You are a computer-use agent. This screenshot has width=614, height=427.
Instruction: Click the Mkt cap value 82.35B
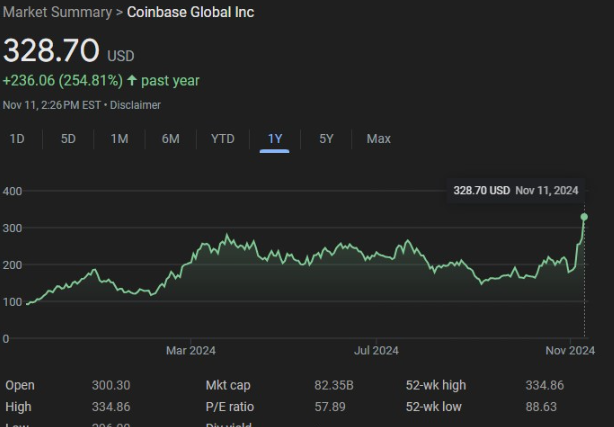[334, 385]
